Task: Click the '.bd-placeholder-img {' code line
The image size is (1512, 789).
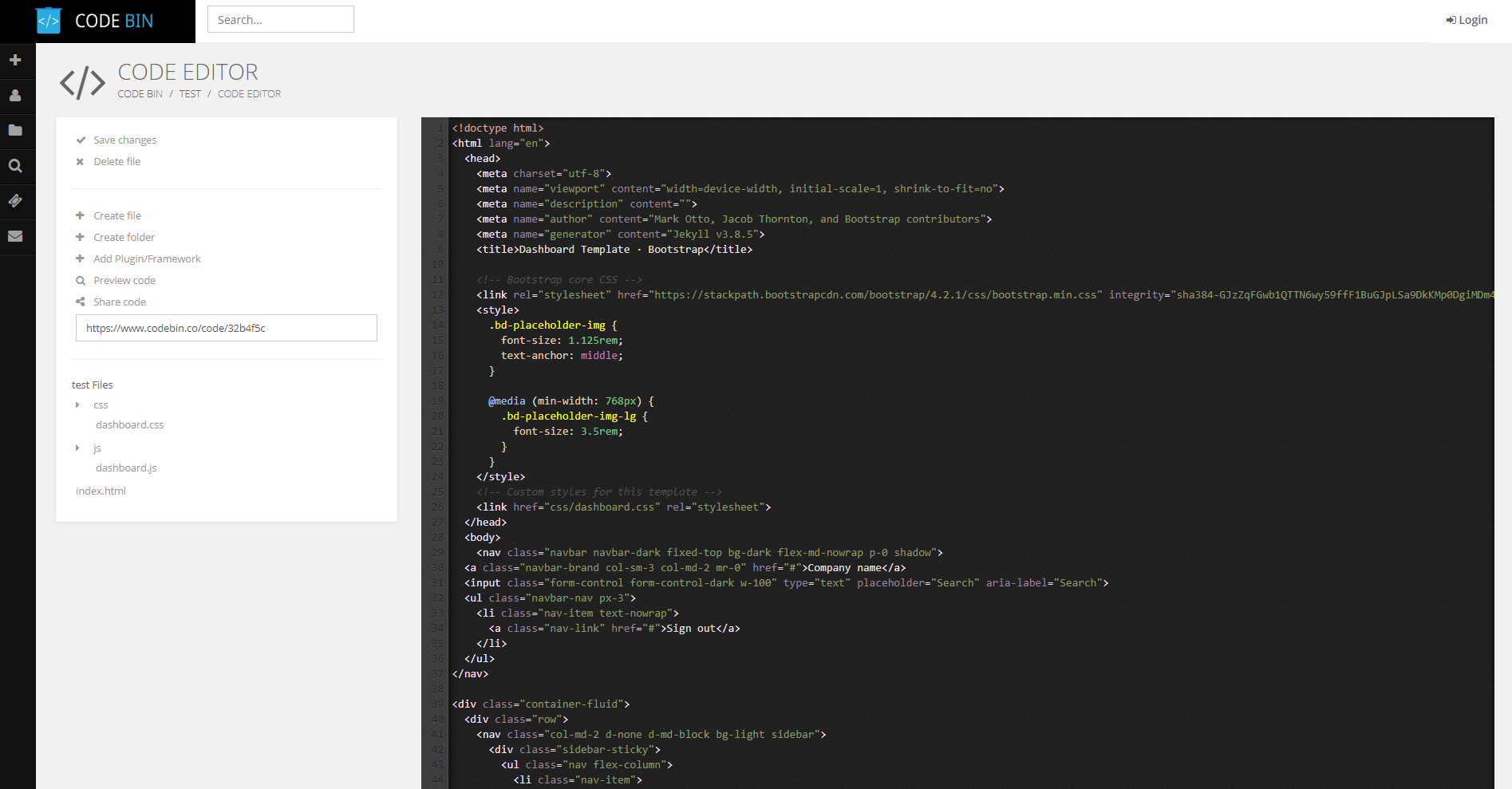Action: click(x=553, y=325)
